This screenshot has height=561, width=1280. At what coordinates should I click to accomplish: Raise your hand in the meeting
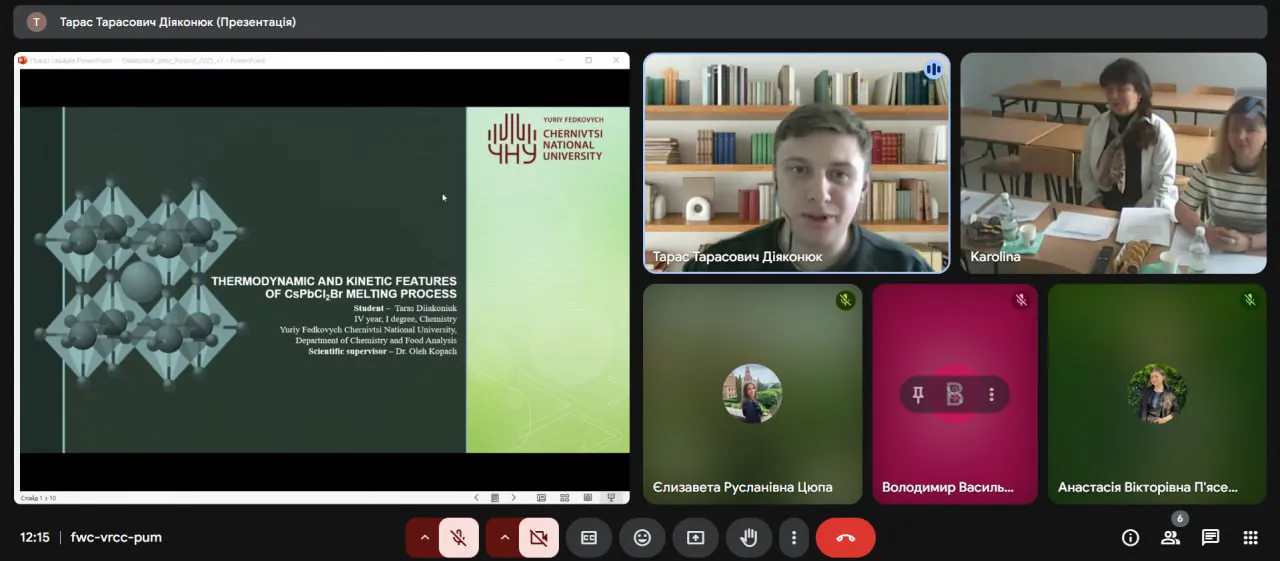click(x=748, y=538)
